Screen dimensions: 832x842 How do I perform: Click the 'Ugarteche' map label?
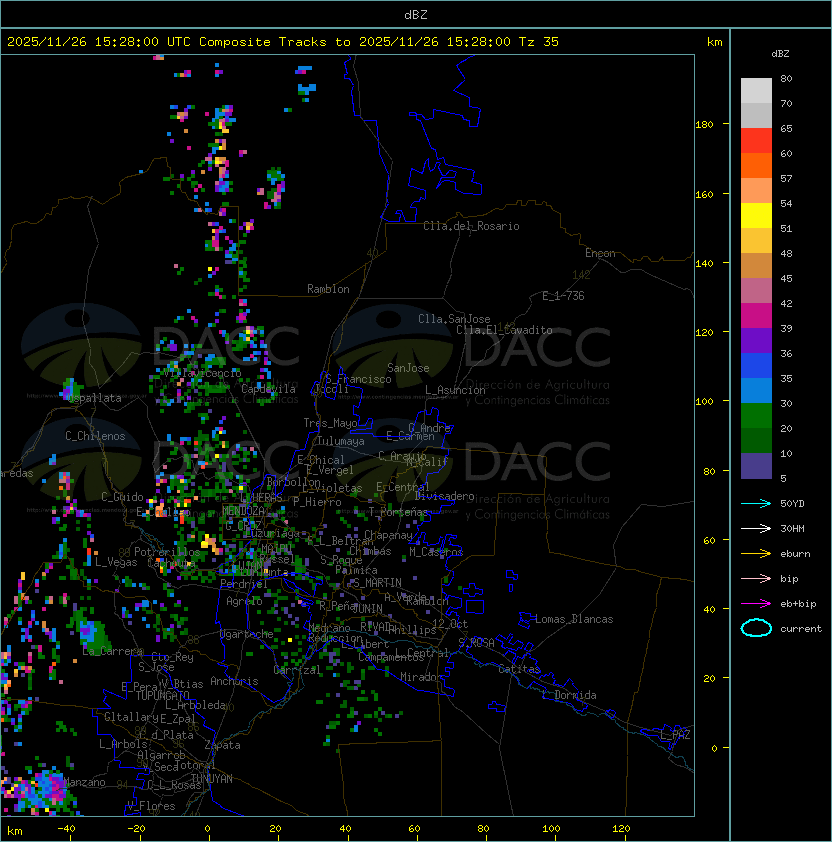[x=246, y=634]
